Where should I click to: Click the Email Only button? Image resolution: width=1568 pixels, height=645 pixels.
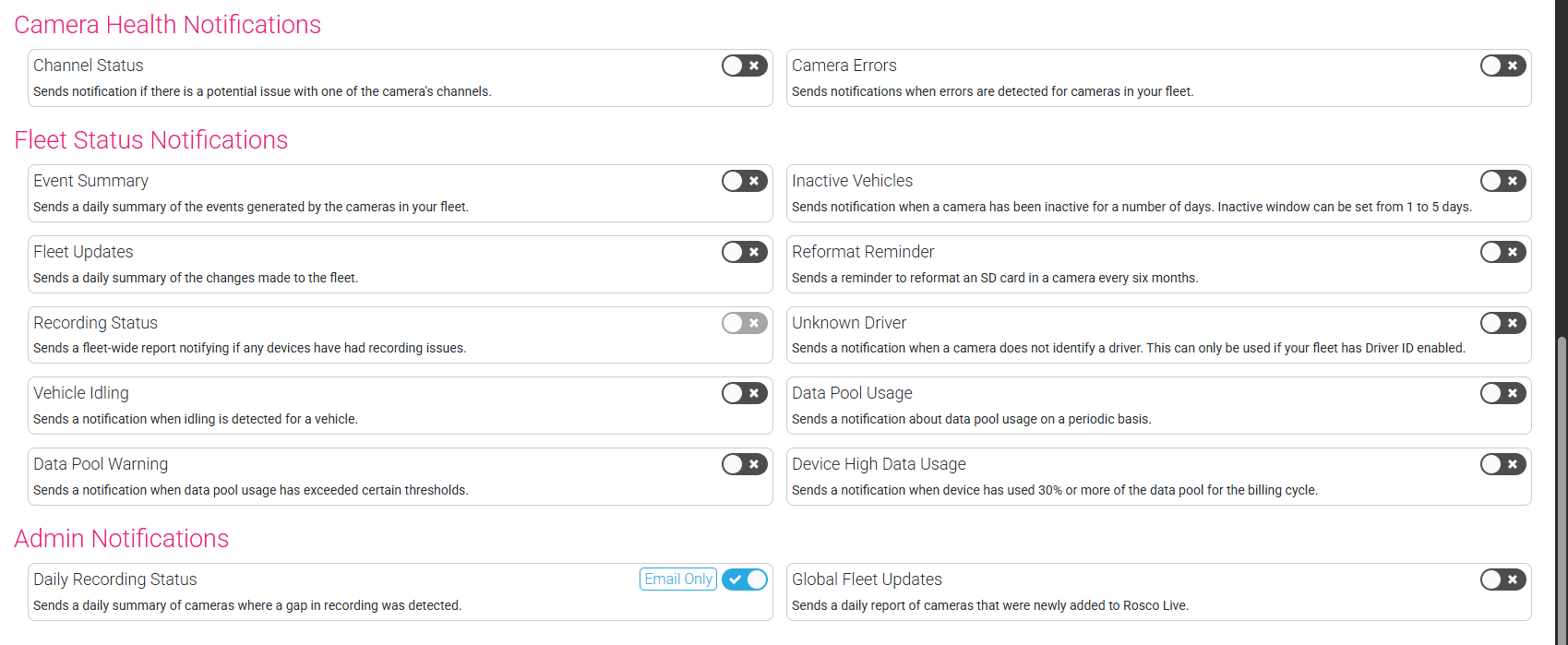(x=677, y=579)
